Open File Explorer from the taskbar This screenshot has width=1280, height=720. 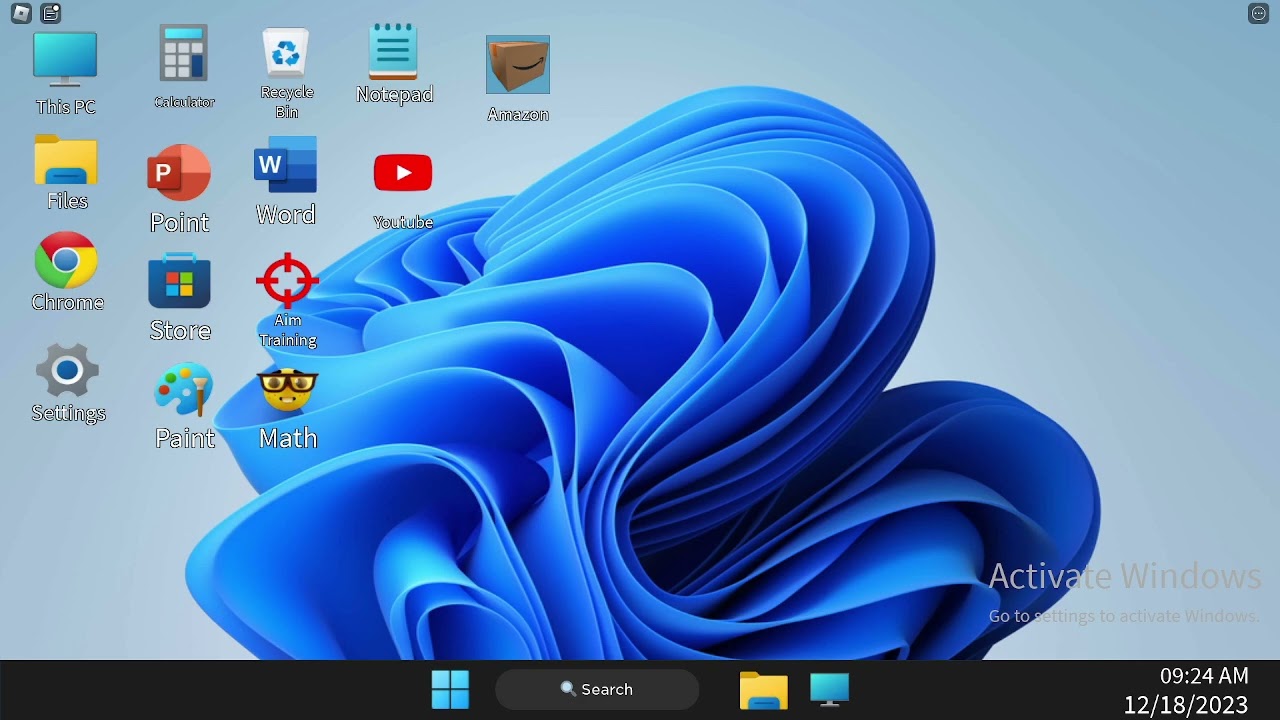tap(763, 690)
